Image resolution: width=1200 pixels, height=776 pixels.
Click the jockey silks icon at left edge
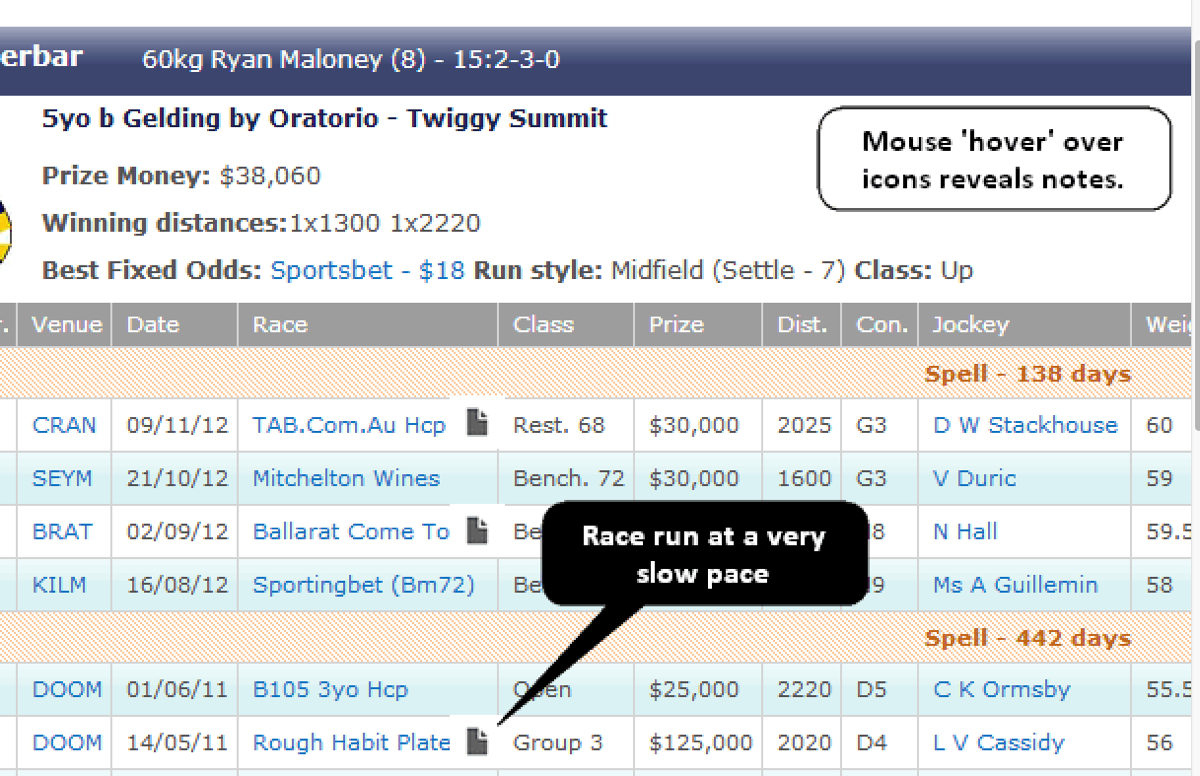coord(5,232)
